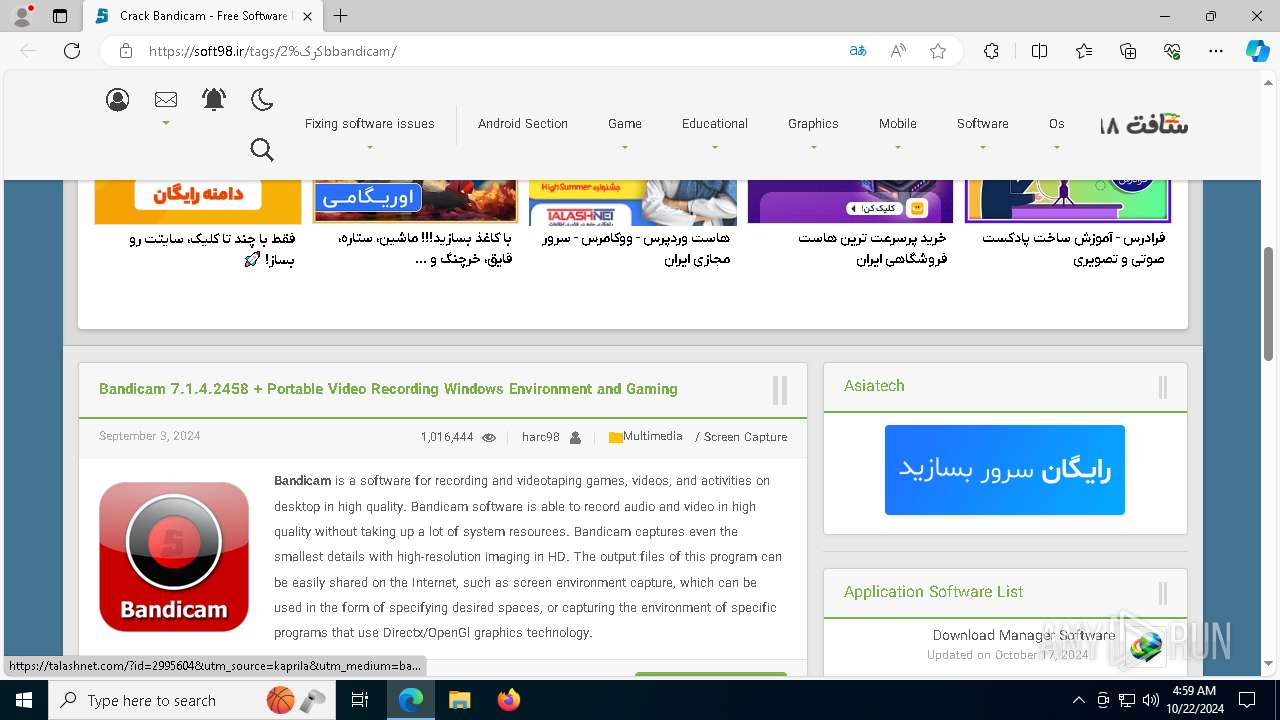Click the page vertical scrollbar thumb
This screenshot has width=1280, height=720.
coord(1269,303)
